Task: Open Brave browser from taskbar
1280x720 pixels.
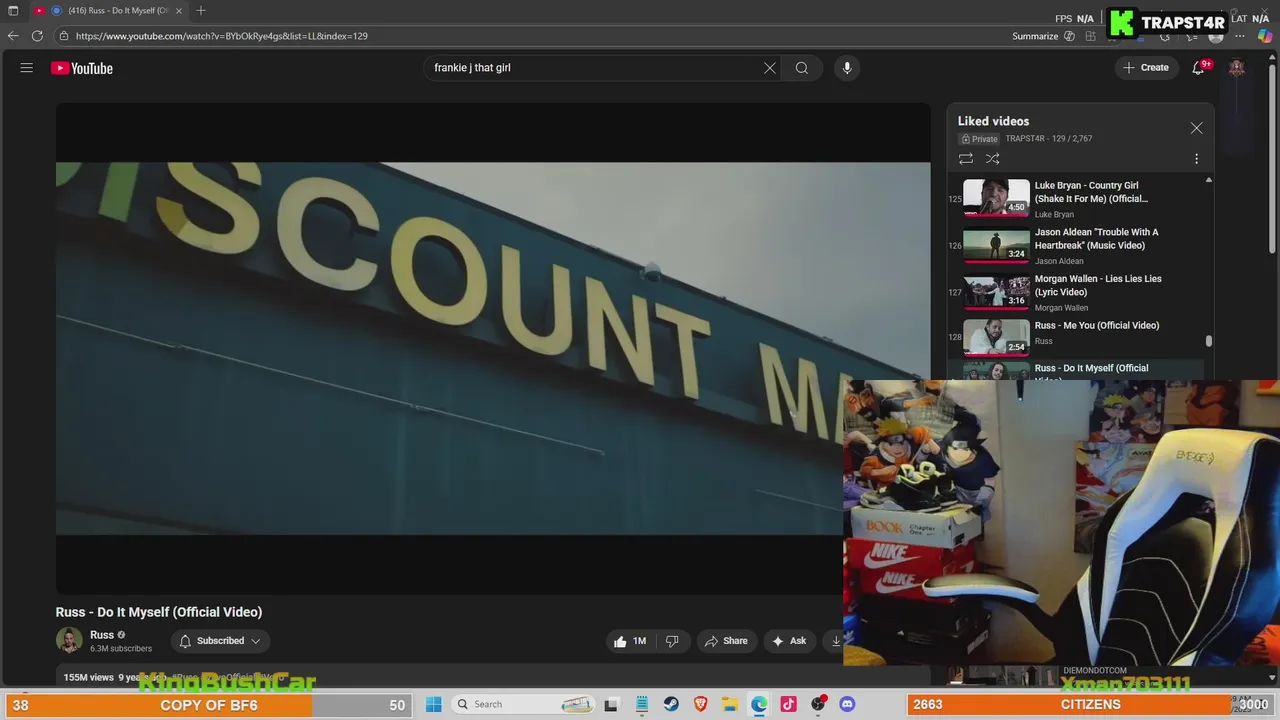Action: [x=701, y=704]
